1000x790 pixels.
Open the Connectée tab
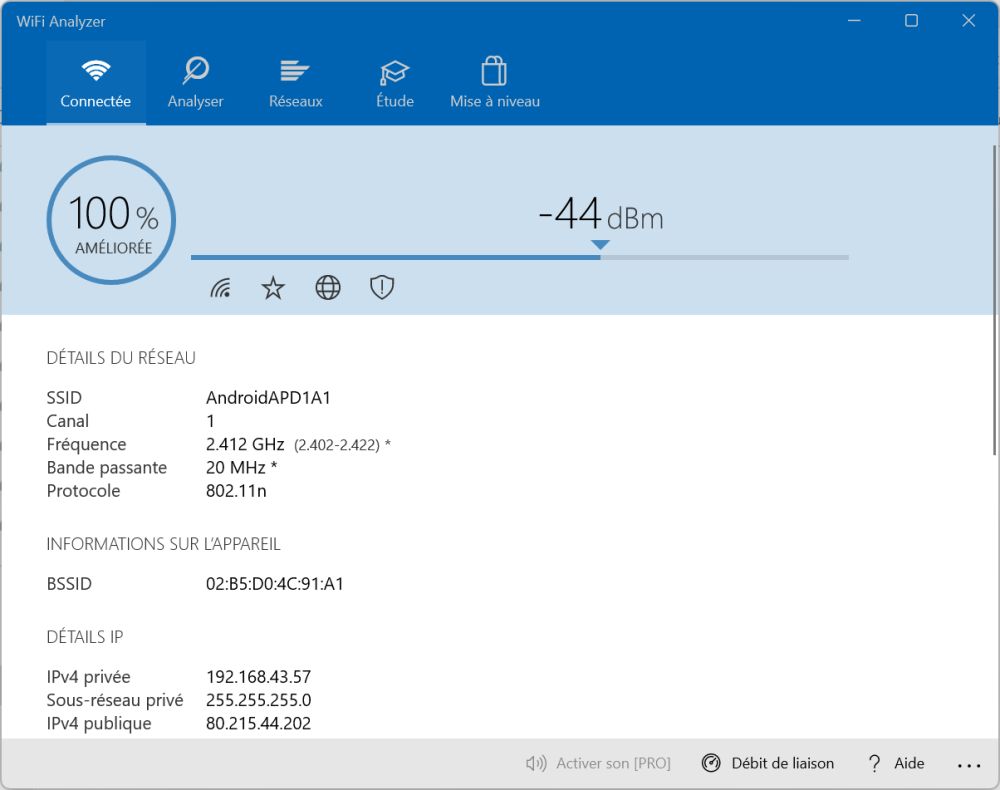96,84
